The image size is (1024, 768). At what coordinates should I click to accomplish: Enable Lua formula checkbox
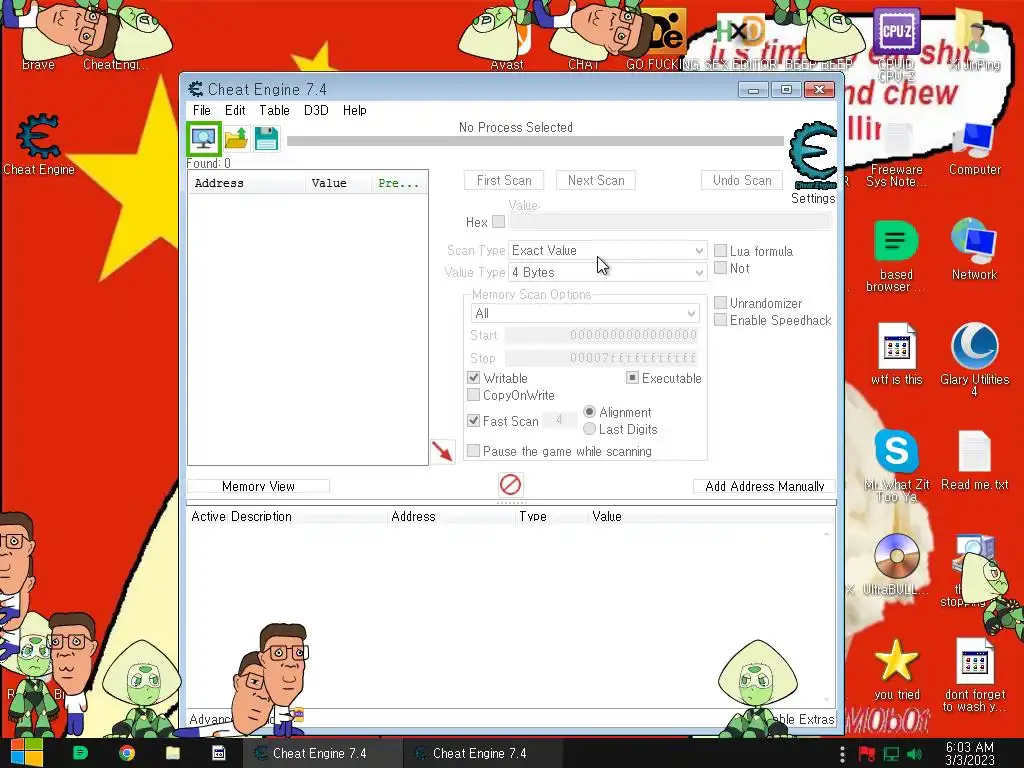pyautogui.click(x=720, y=251)
